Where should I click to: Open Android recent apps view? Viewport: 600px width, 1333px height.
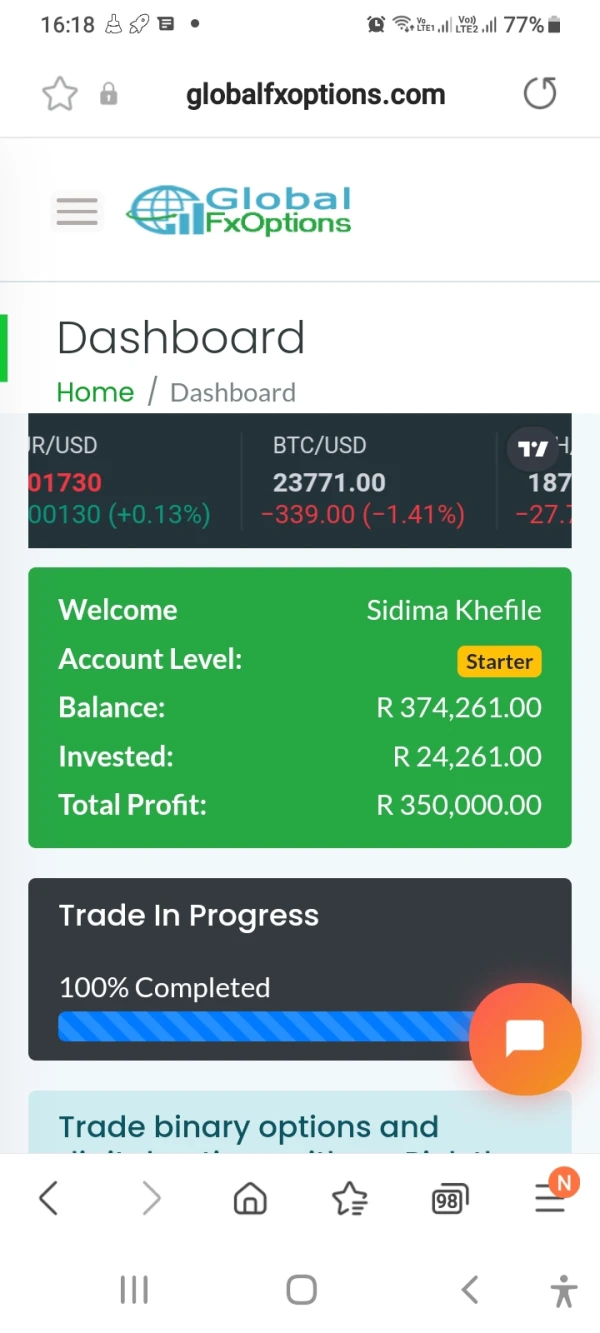[x=134, y=1290]
